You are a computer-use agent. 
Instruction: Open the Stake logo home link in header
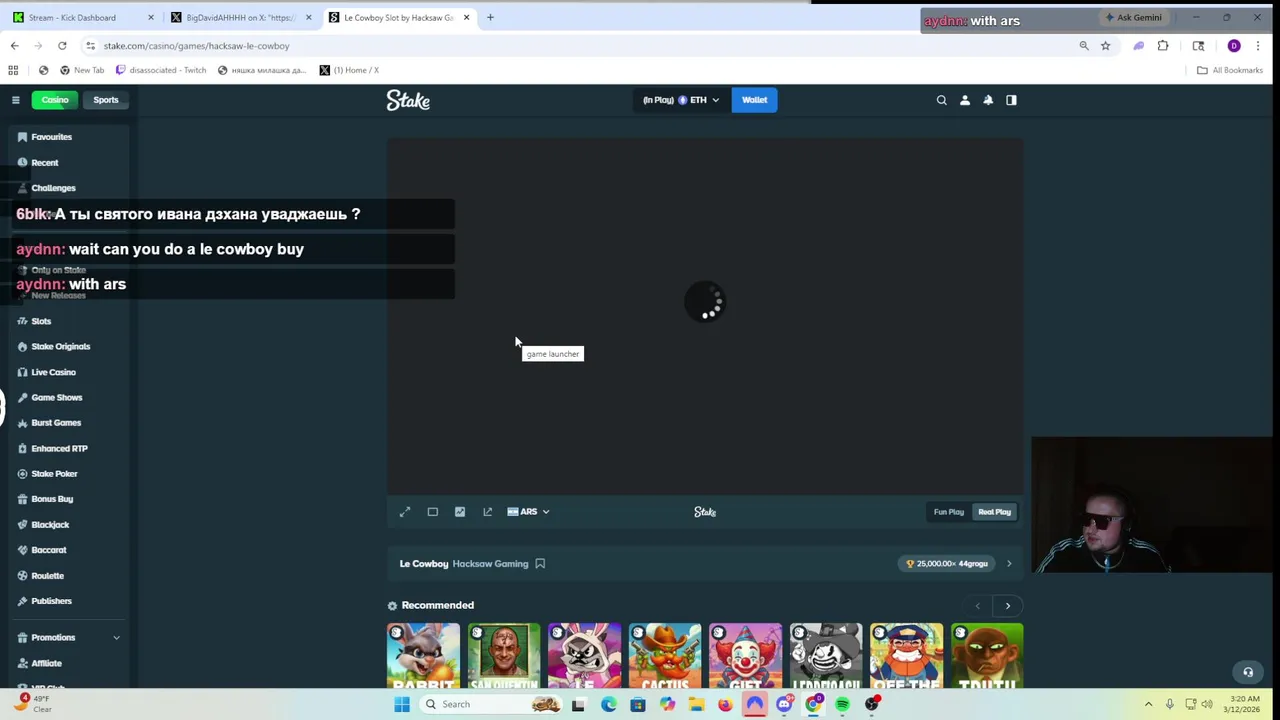[408, 100]
